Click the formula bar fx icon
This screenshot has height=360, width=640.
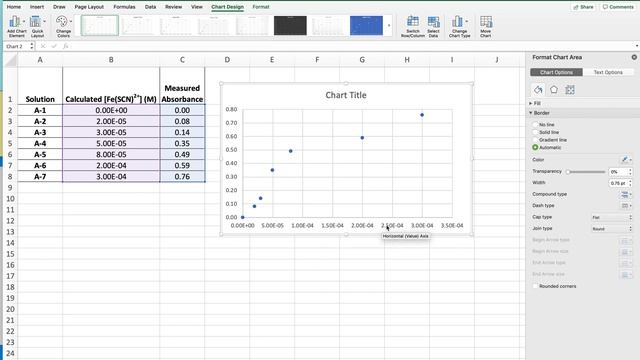click(x=66, y=46)
